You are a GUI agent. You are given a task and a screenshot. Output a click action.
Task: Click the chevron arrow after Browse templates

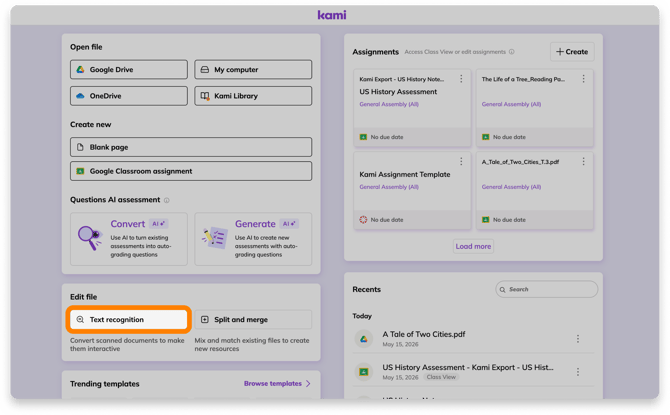click(308, 383)
